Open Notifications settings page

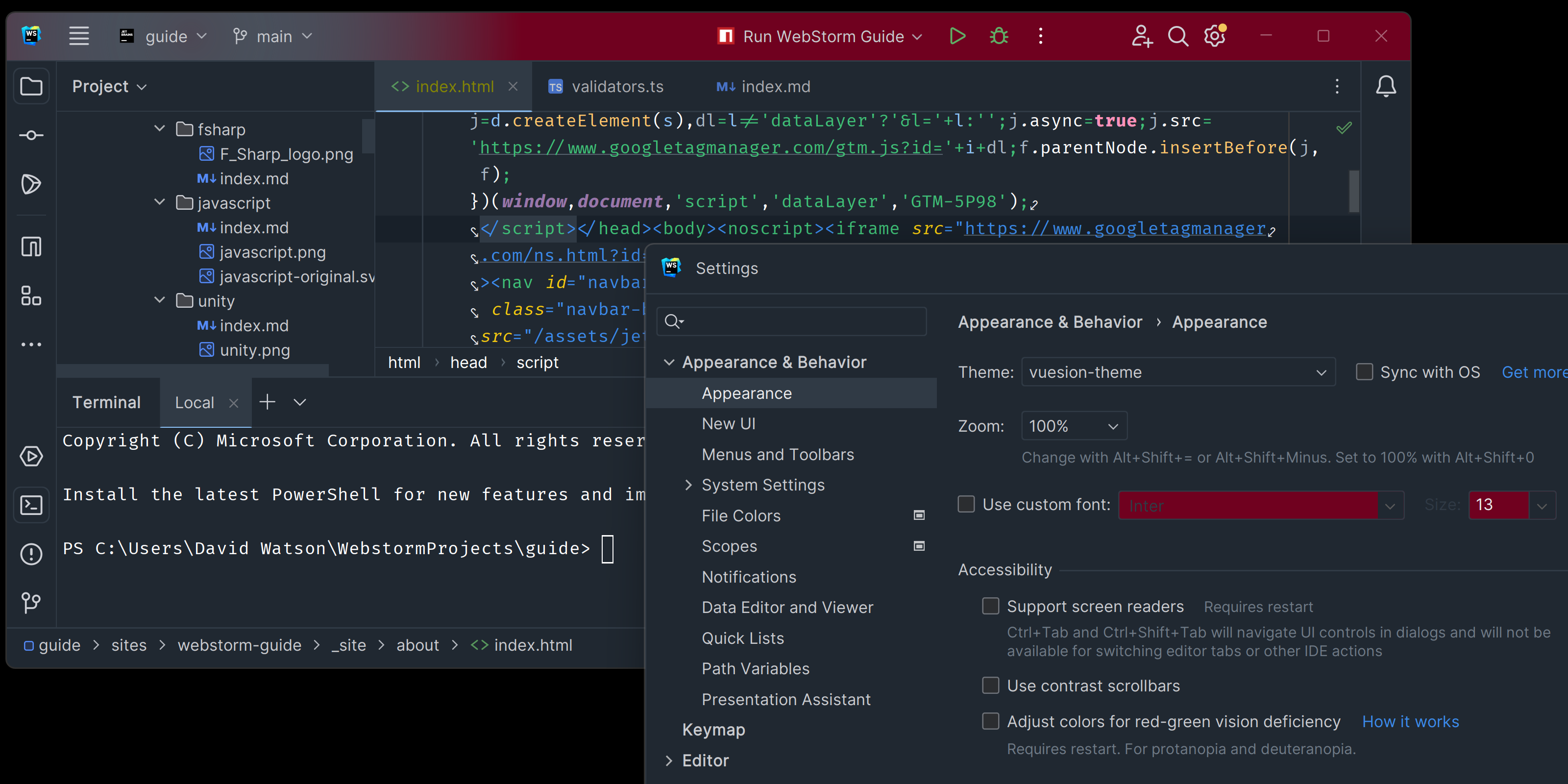click(749, 576)
